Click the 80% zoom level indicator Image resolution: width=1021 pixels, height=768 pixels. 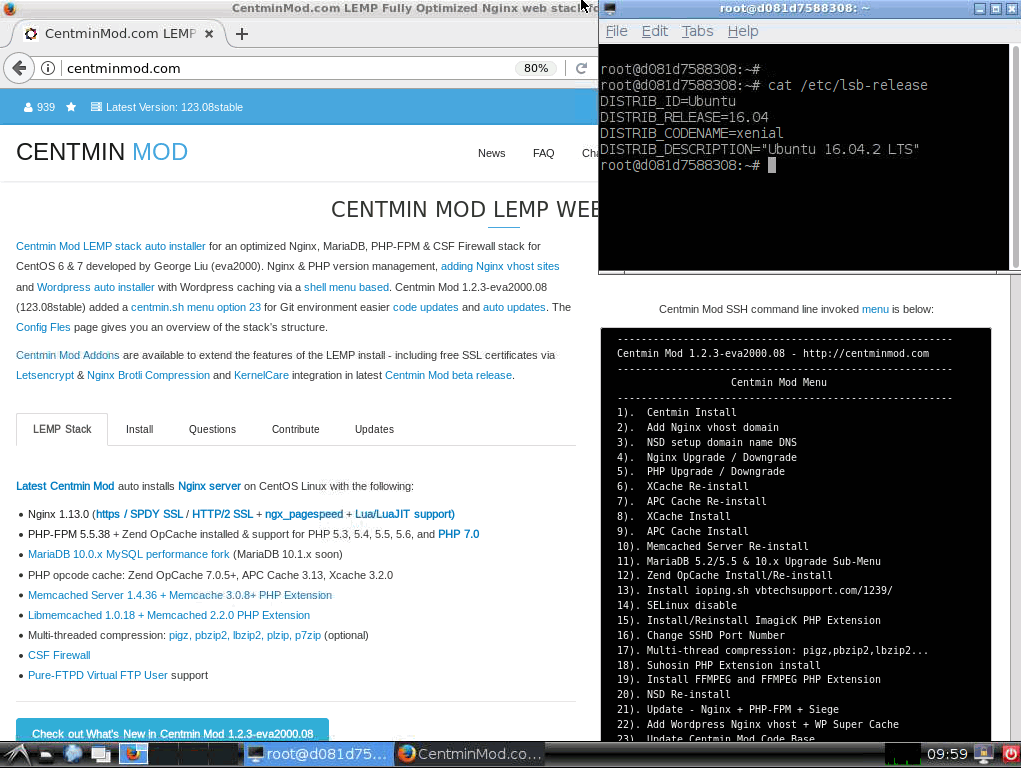click(x=536, y=68)
